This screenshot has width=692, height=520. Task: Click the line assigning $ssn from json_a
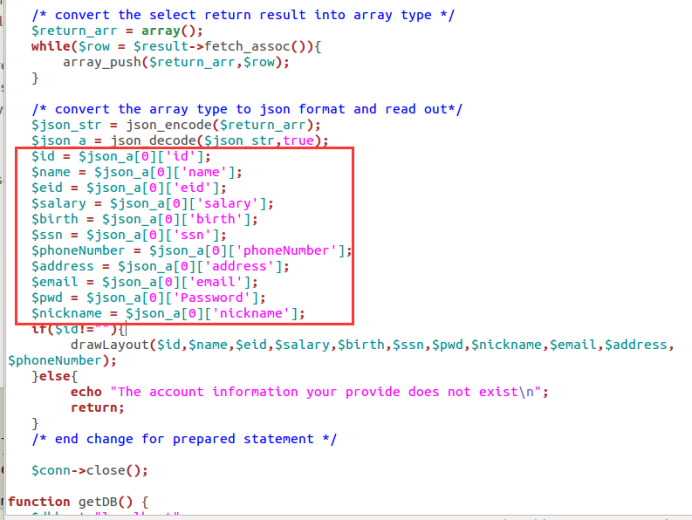point(129,235)
